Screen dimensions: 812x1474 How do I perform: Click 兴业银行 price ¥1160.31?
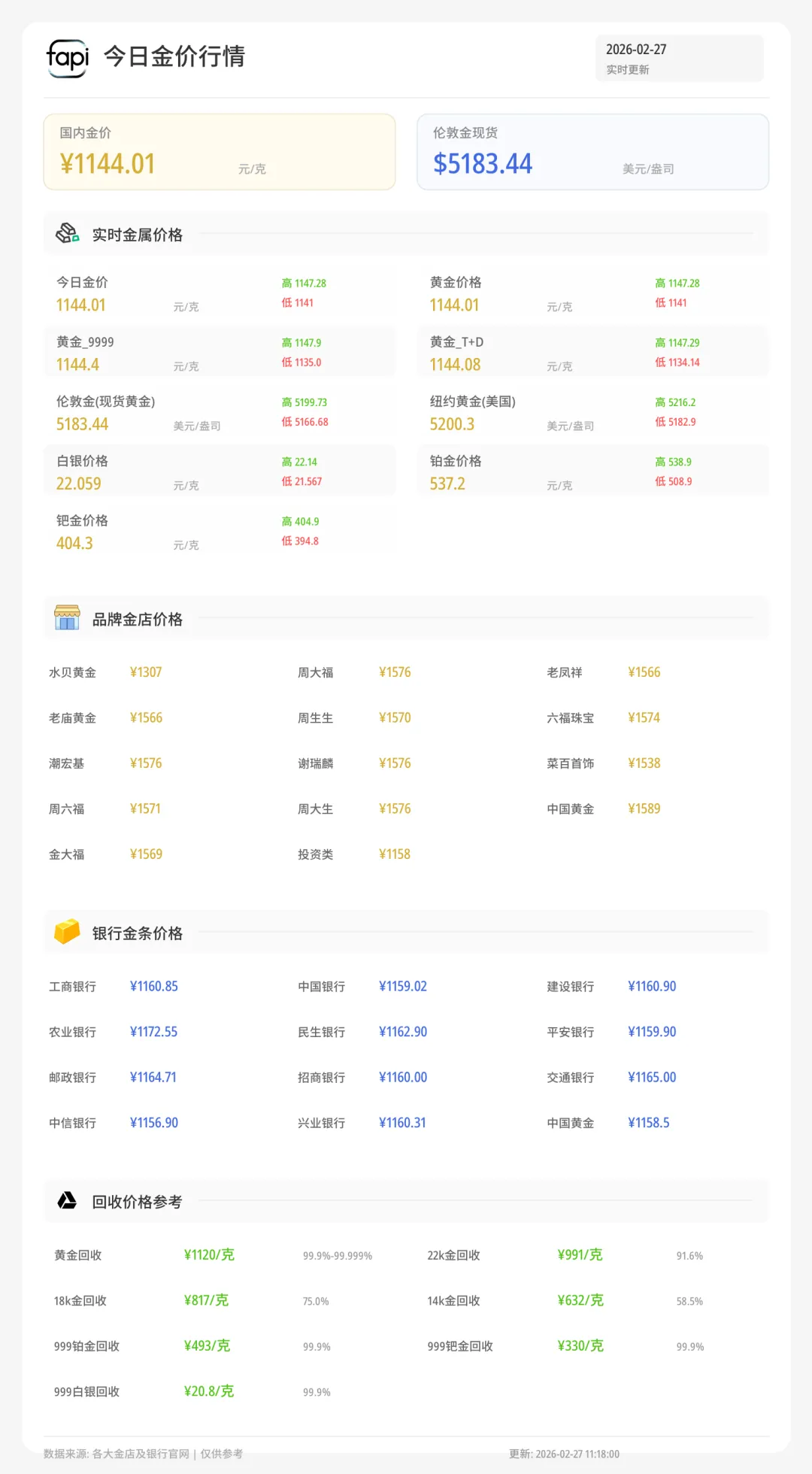402,1123
